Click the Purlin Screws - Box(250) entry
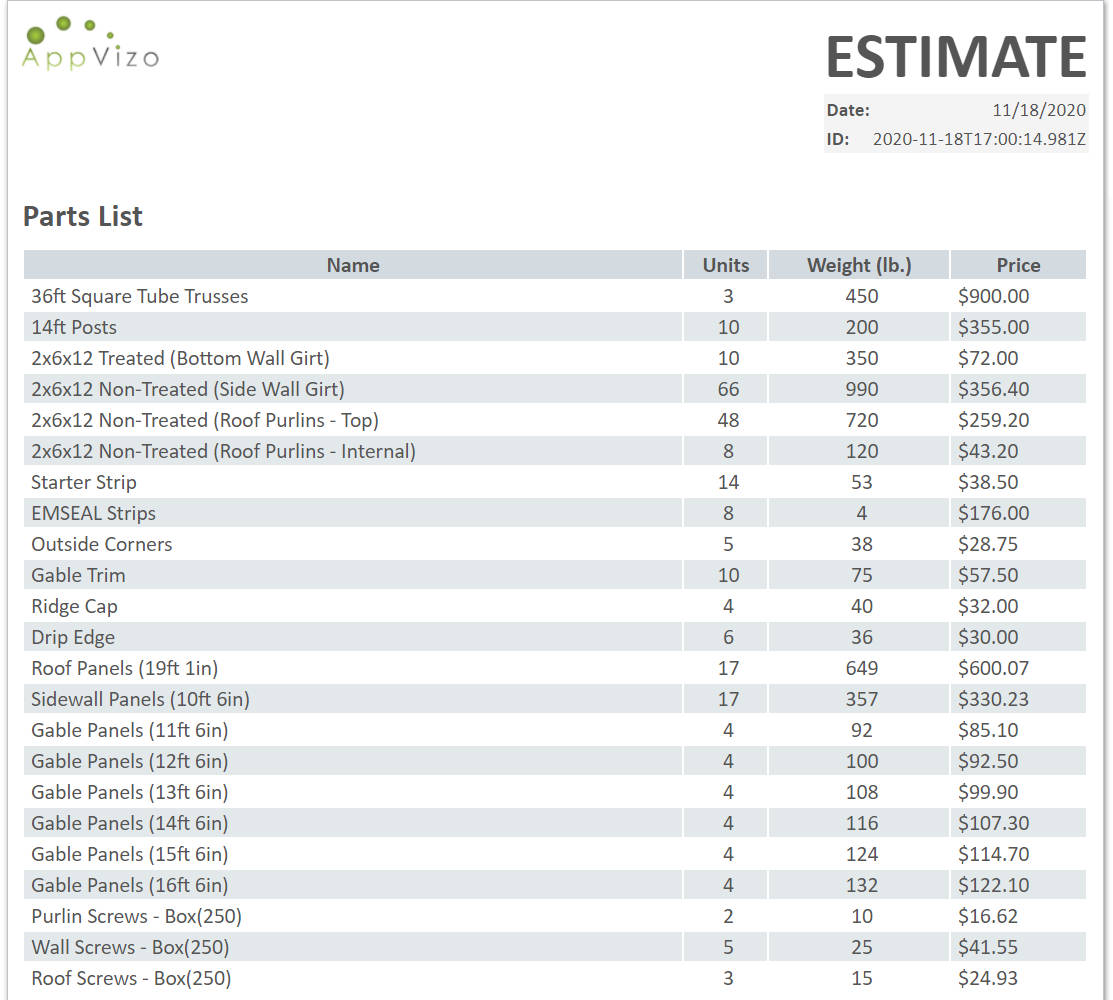 137,916
